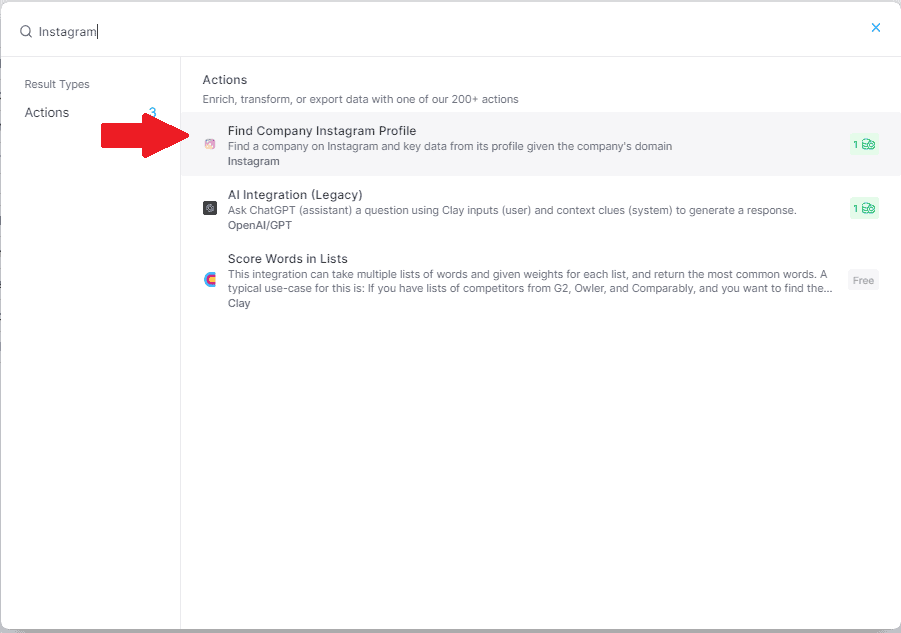Click the Clay logo icon

point(210,280)
